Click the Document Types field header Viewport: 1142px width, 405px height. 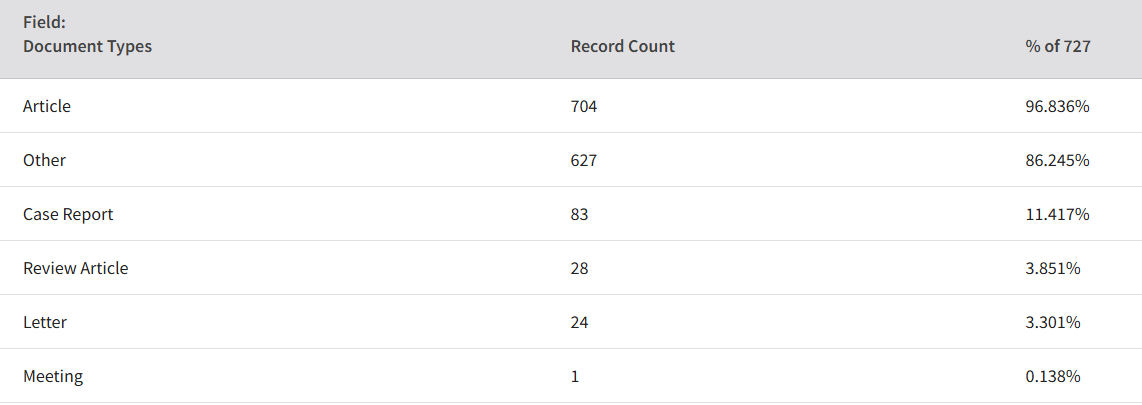pyautogui.click(x=87, y=47)
